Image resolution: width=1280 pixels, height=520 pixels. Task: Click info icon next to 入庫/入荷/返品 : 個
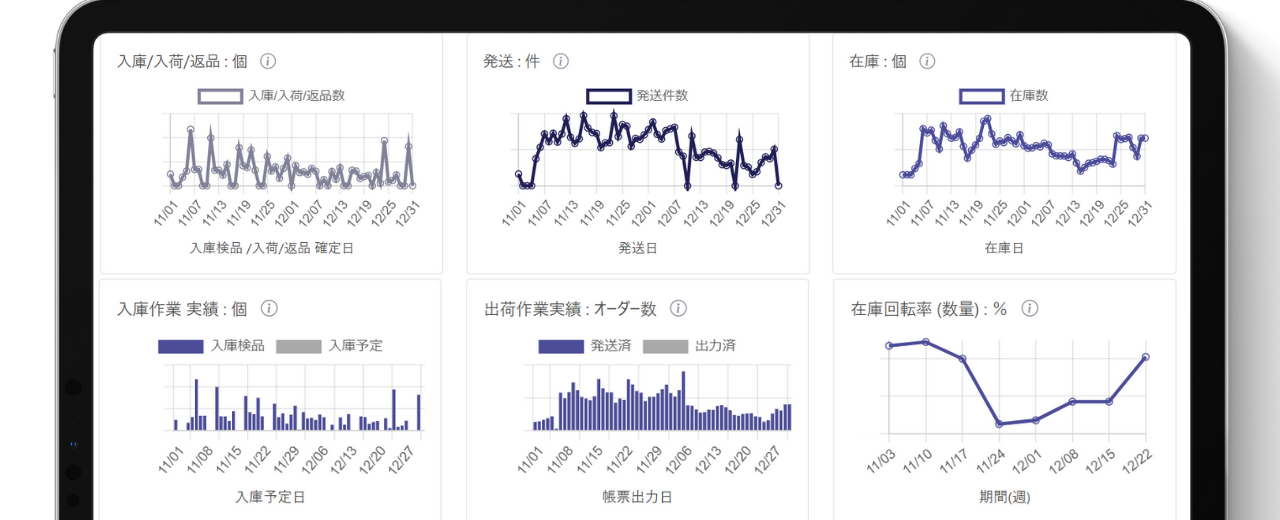[x=268, y=61]
